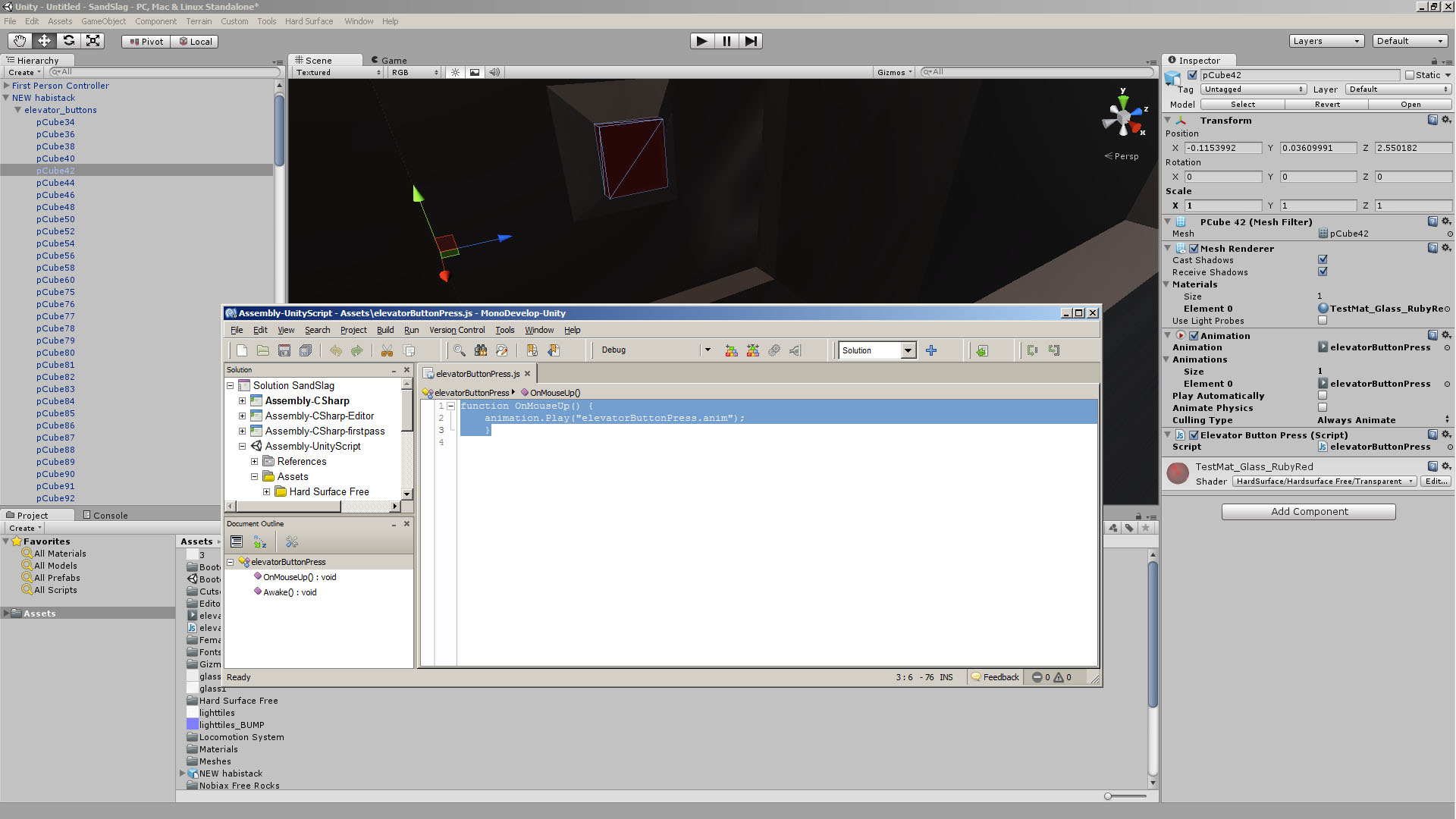Toggle scene lighting in the Scene view

pos(454,71)
